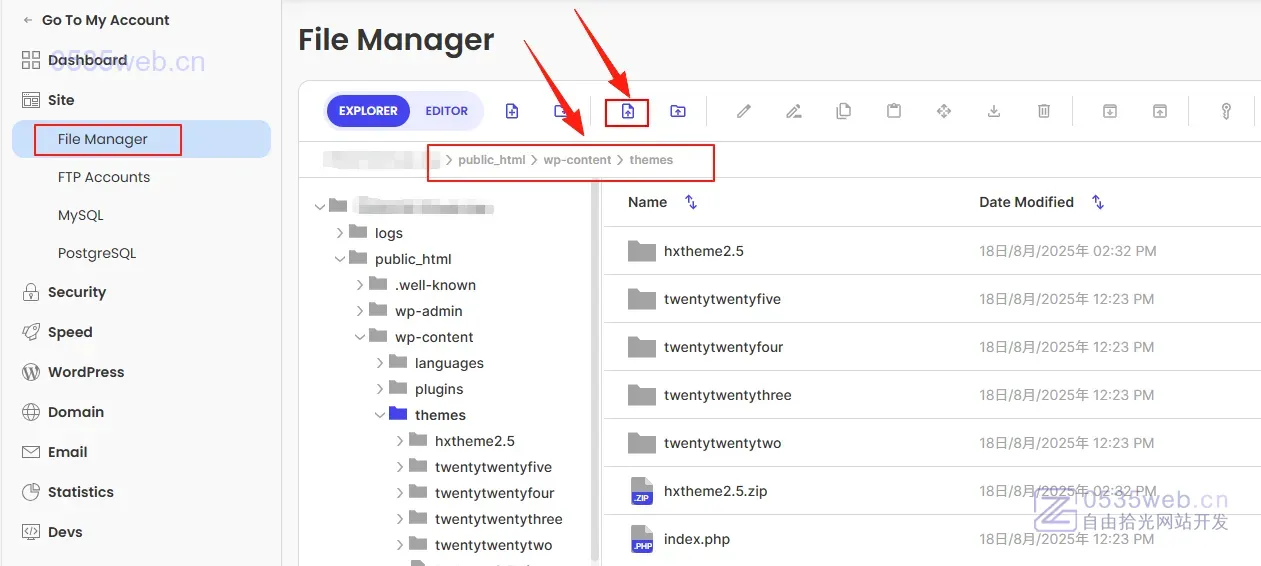1261x566 pixels.
Task: Click the trash Delete icon
Action: pyautogui.click(x=1044, y=111)
